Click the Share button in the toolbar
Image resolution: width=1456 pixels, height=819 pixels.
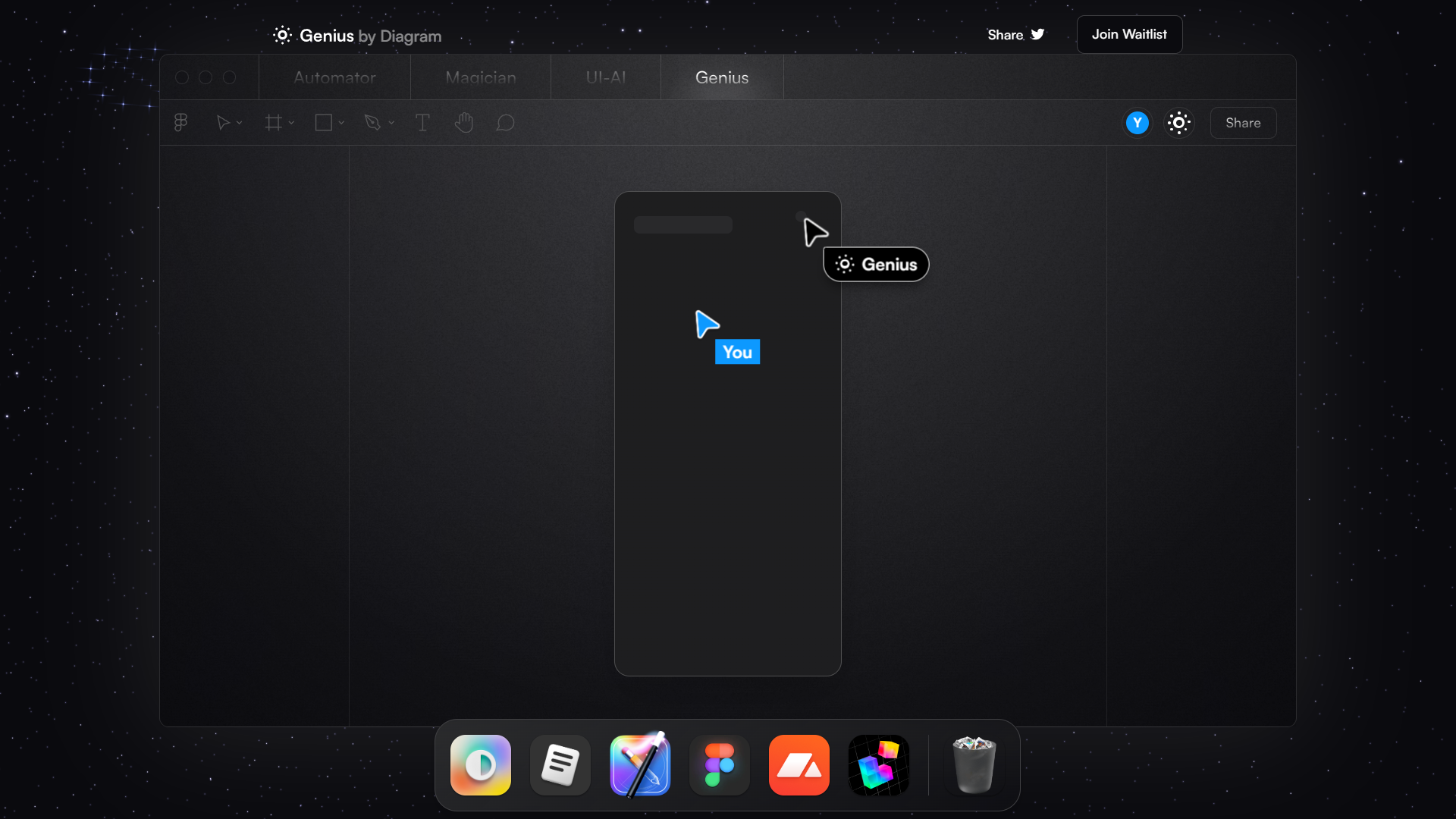tap(1244, 123)
